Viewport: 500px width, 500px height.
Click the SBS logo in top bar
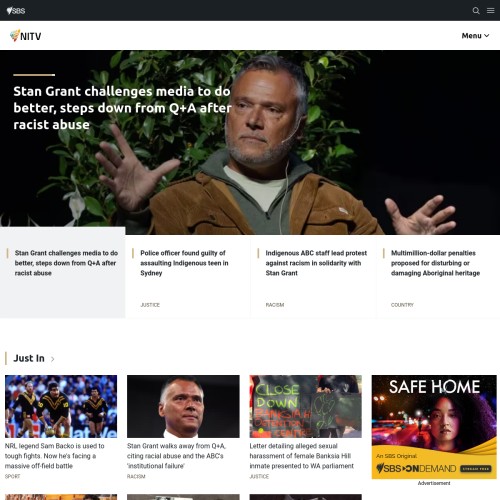16,11
